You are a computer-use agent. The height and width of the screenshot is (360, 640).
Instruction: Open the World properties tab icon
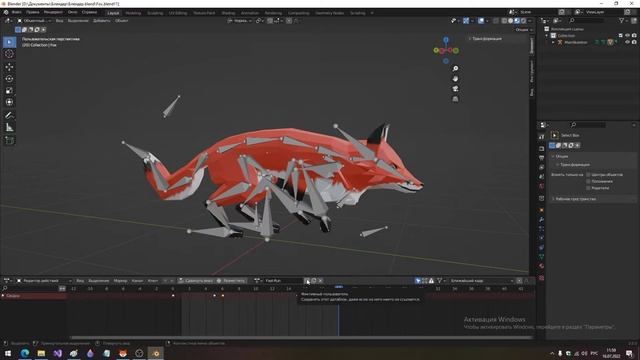pos(542,186)
